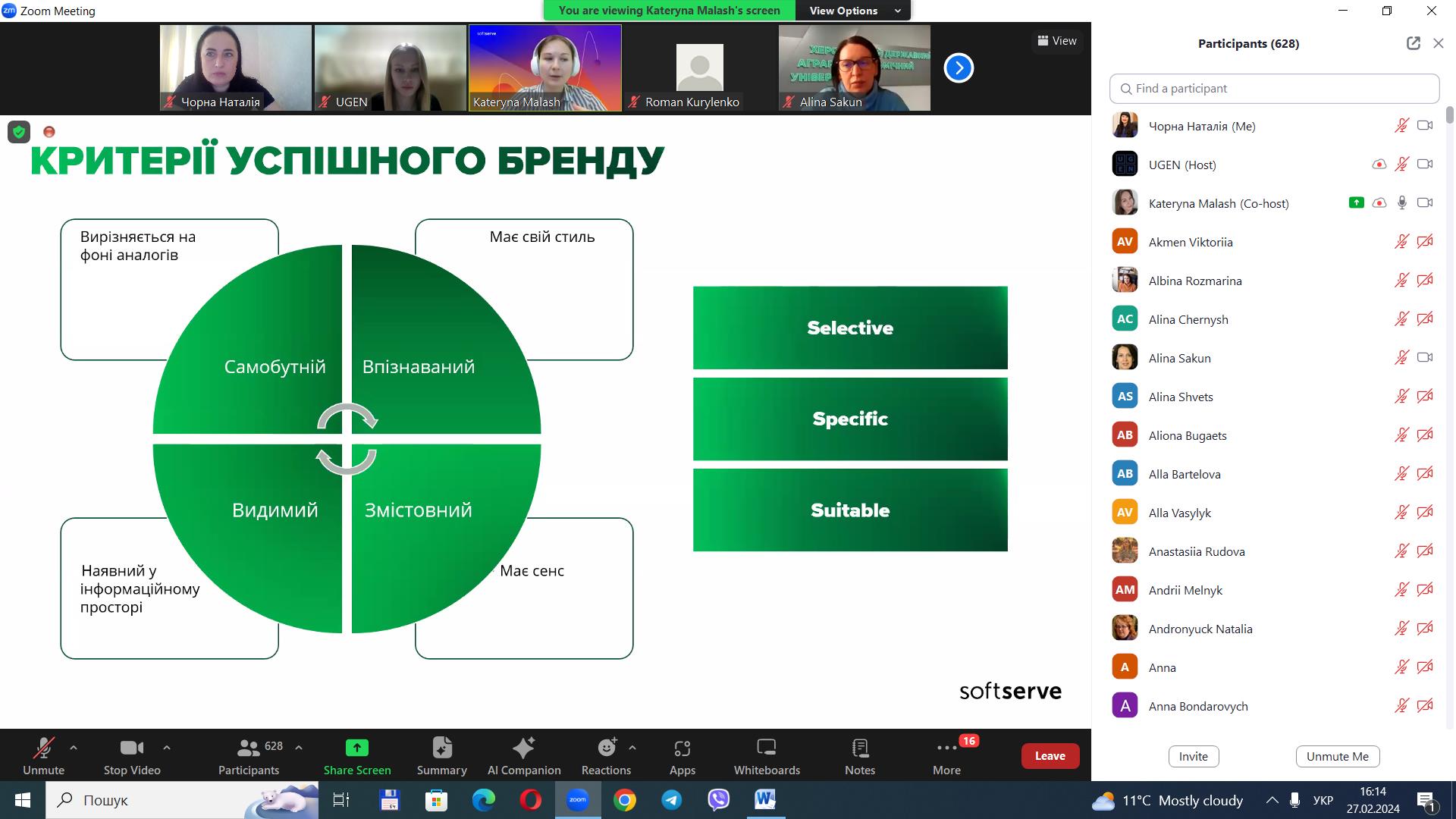Open the More menu in toolbar
The height and width of the screenshot is (819, 1456).
pos(946,756)
